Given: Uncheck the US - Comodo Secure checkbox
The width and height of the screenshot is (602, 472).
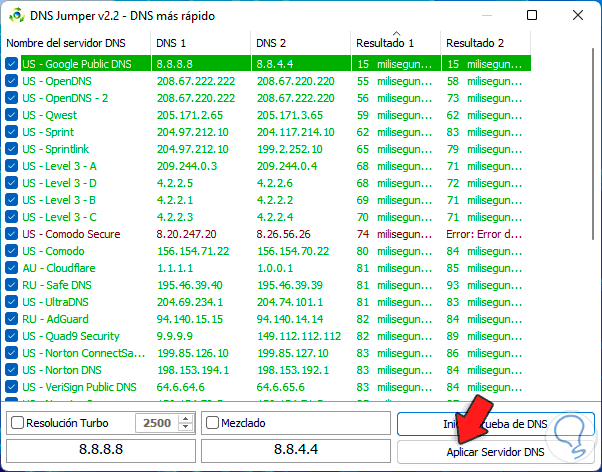Looking at the screenshot, I should pos(12,234).
